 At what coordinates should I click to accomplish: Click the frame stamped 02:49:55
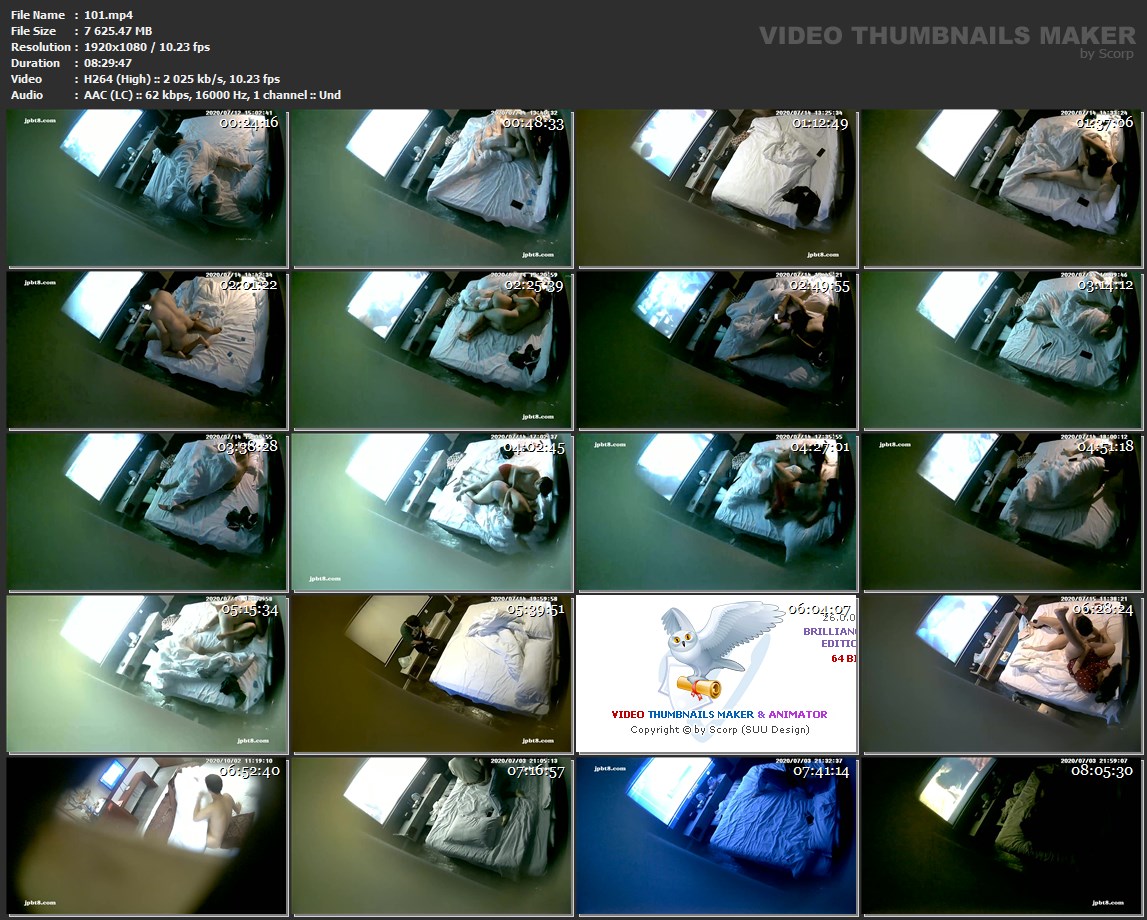pyautogui.click(x=717, y=350)
